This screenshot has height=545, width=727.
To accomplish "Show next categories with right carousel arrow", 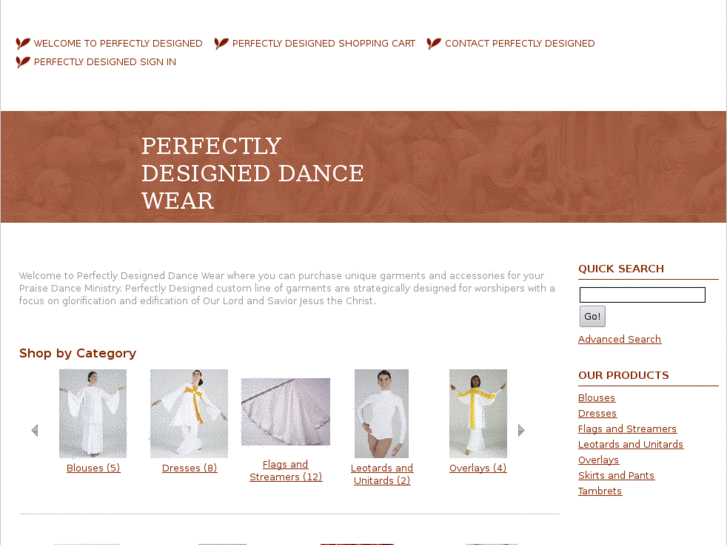I will (521, 430).
